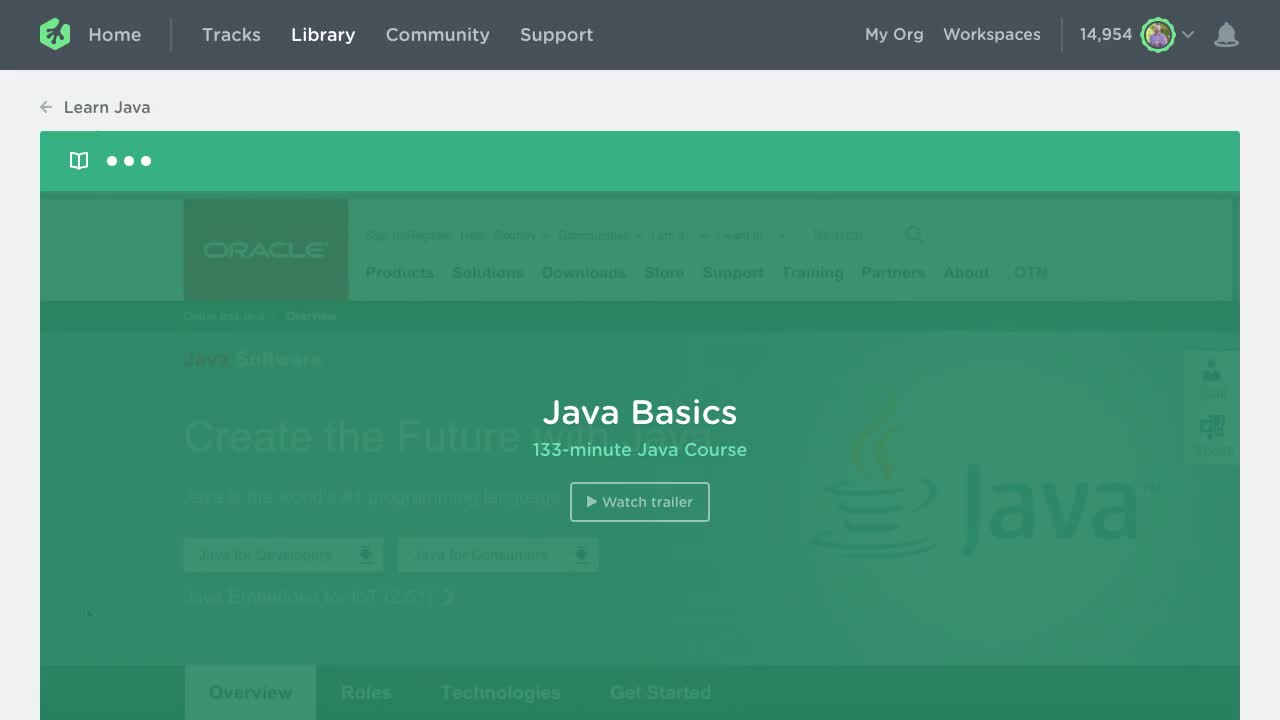Image resolution: width=1280 pixels, height=720 pixels.
Task: Switch to the Get Started tab
Action: pyautogui.click(x=660, y=692)
